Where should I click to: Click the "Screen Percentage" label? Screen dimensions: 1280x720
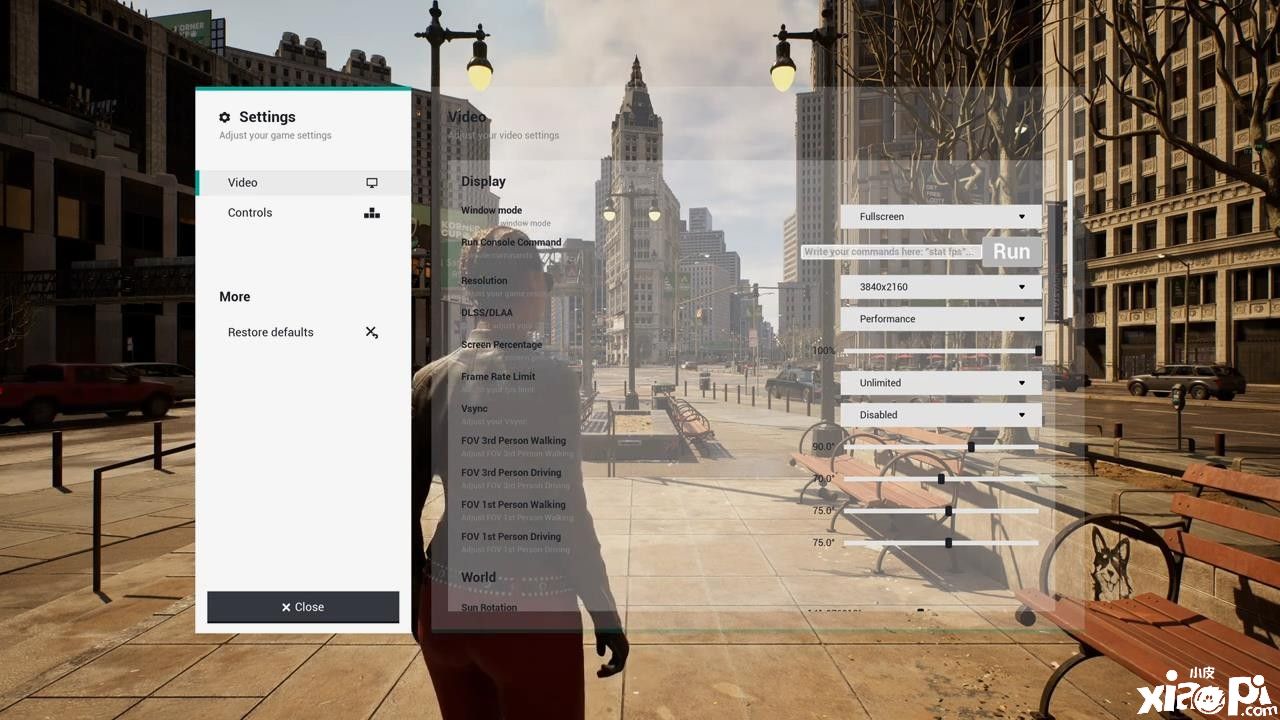tap(501, 345)
